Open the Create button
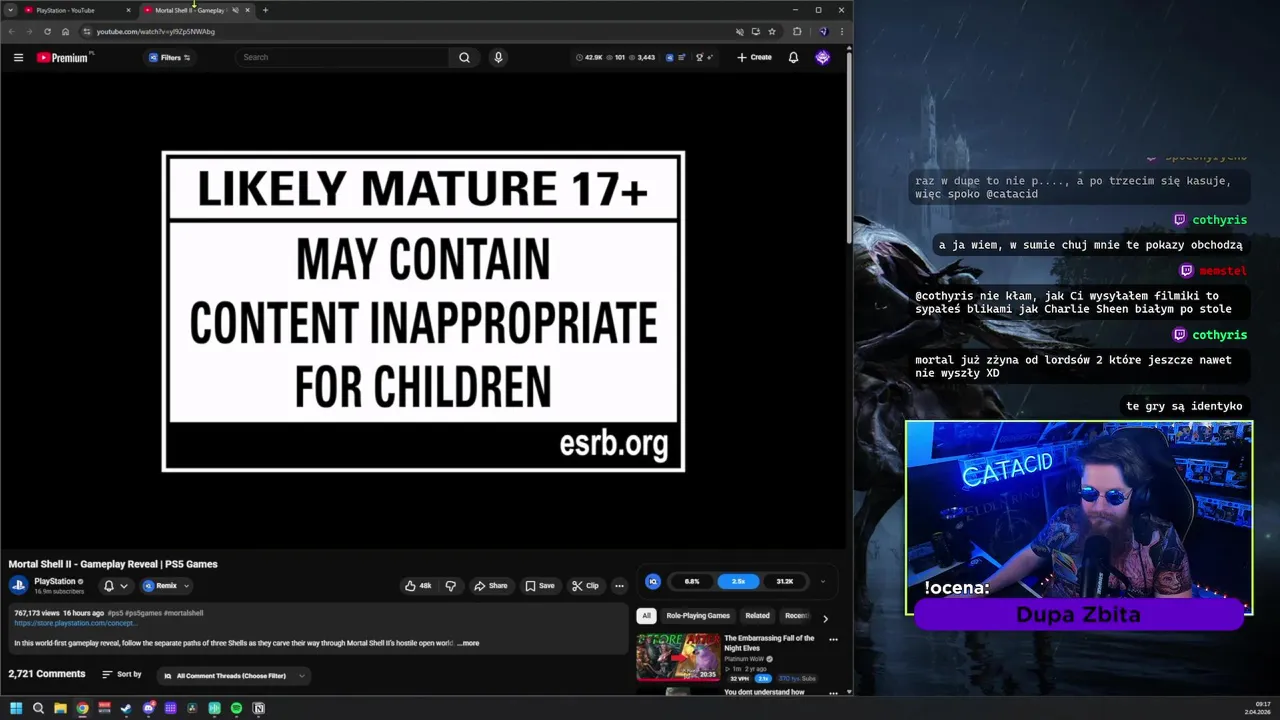 point(754,57)
